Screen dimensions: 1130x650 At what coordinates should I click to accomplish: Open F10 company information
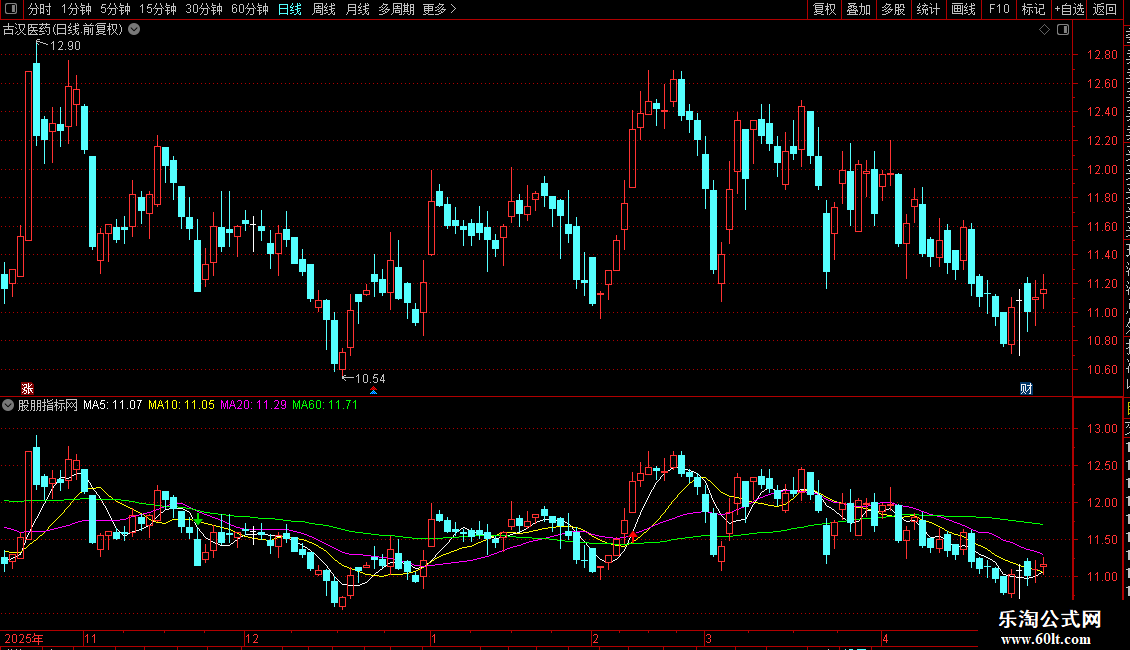(x=999, y=9)
